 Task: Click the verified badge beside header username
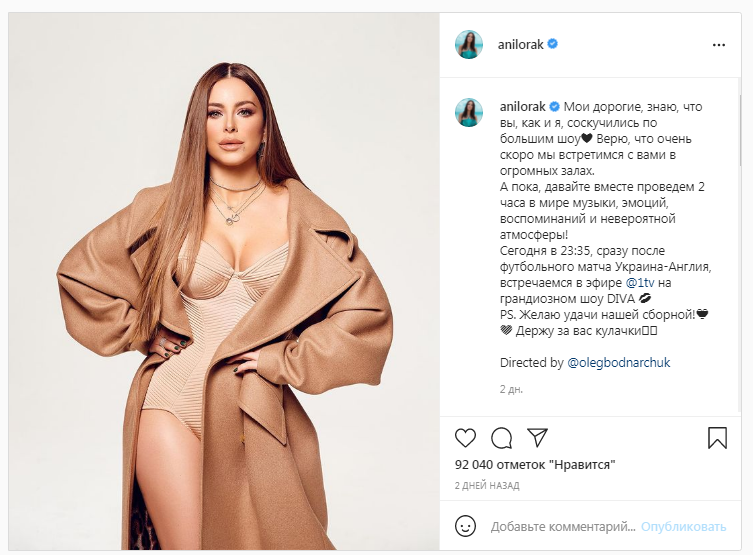pos(553,44)
